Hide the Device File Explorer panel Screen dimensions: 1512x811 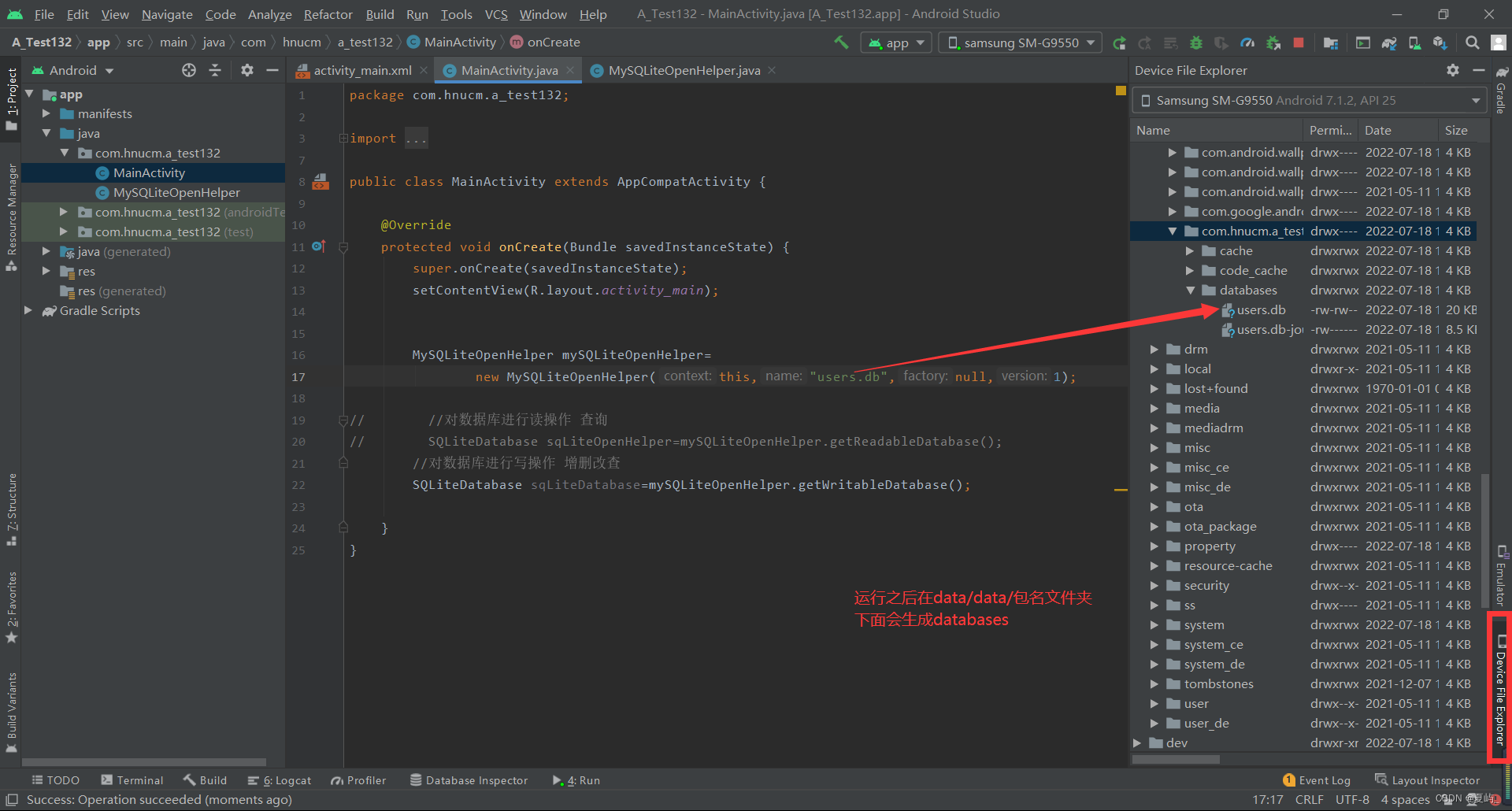tap(1479, 70)
